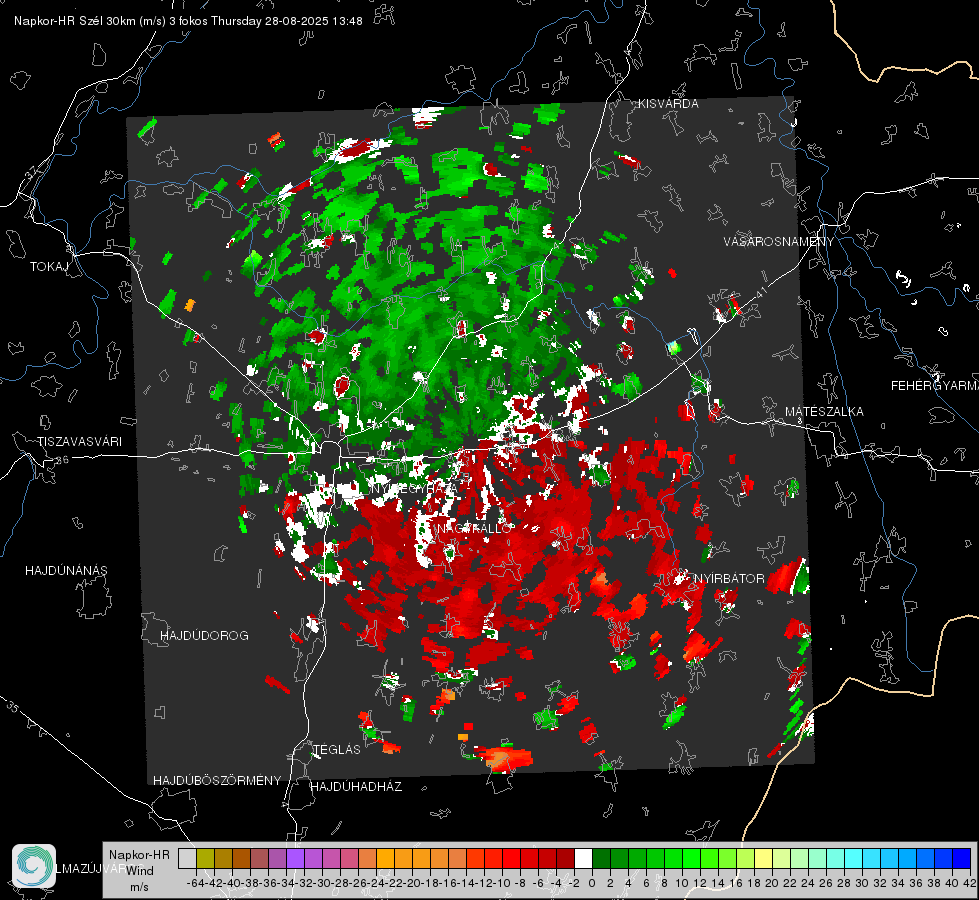Image resolution: width=979 pixels, height=900 pixels.
Task: Click the swirl weather logo icon
Action: (x=34, y=866)
